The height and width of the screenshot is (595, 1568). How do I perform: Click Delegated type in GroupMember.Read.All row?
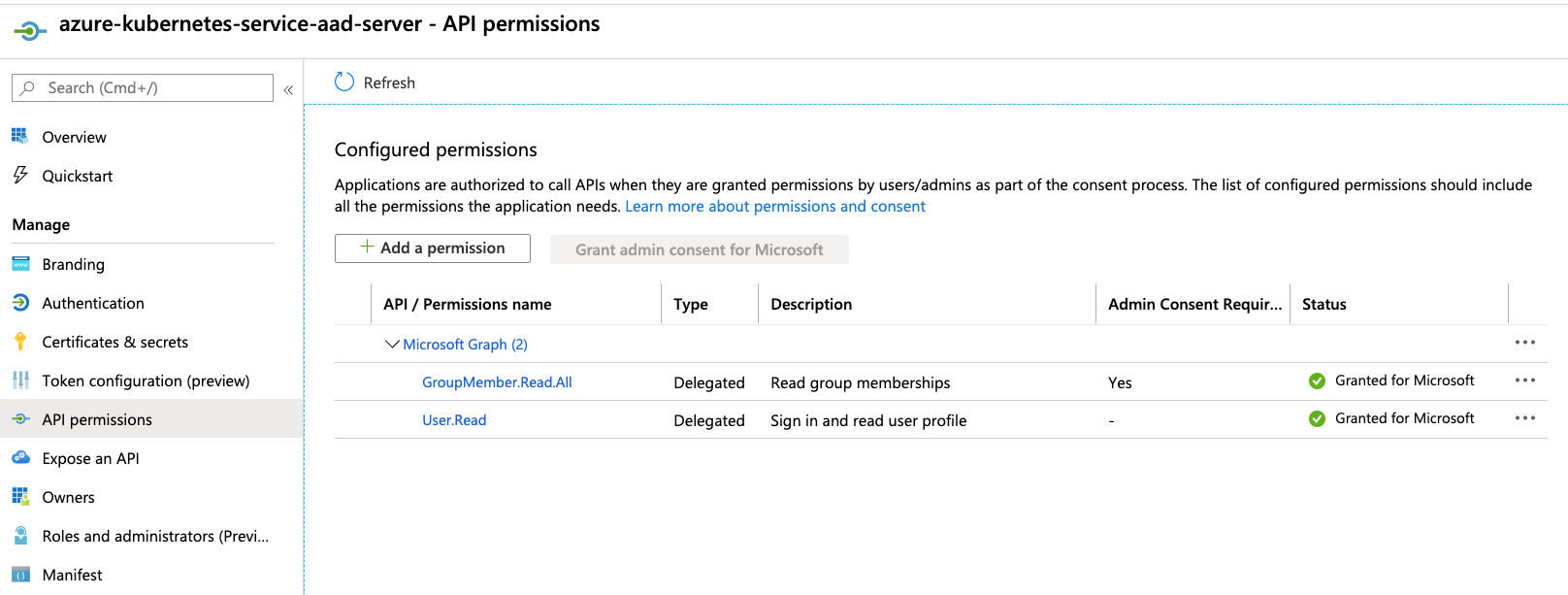click(709, 382)
